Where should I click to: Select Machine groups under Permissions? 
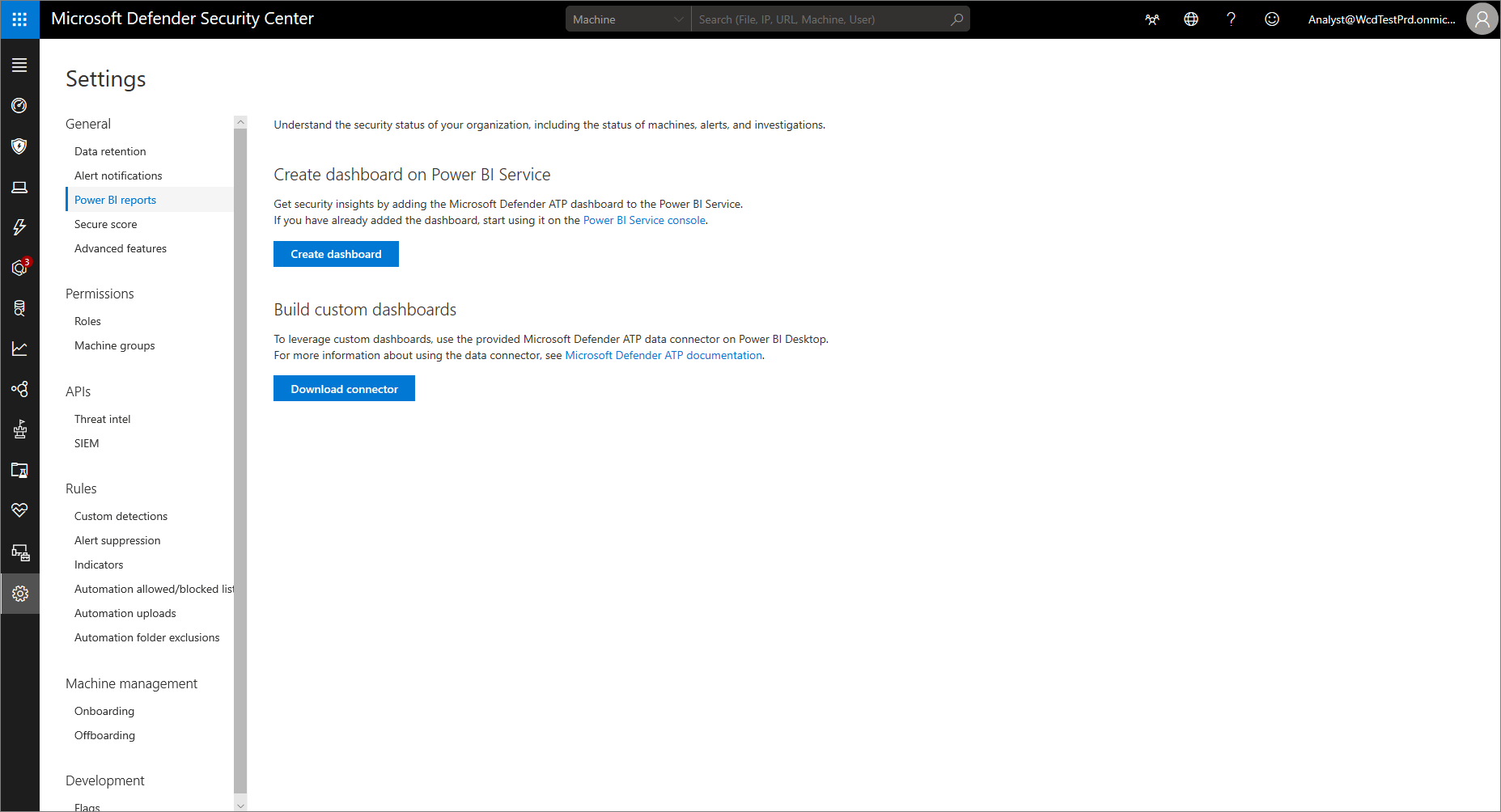[115, 345]
